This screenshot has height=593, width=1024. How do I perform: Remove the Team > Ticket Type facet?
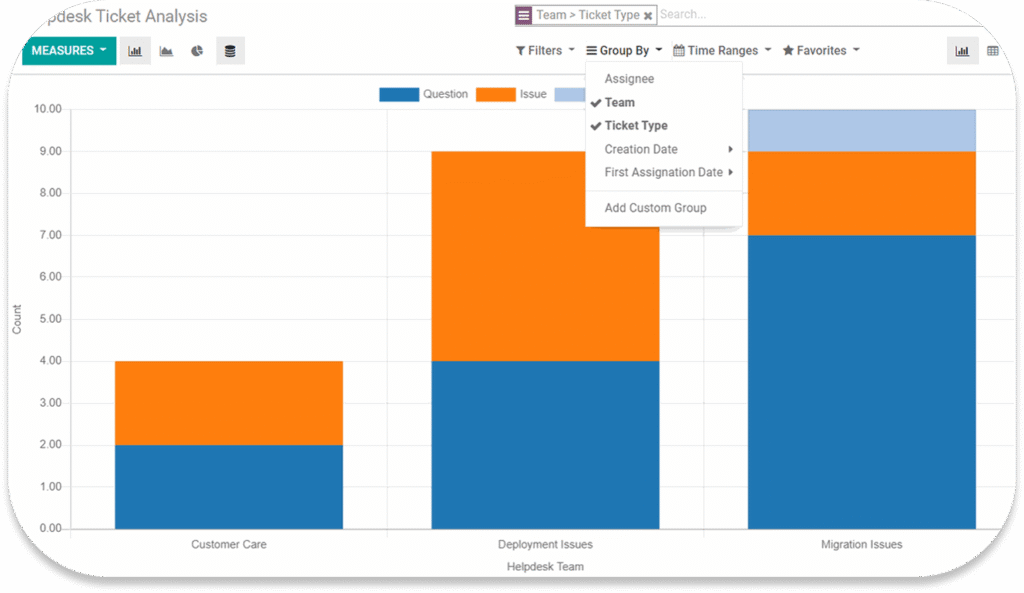[648, 16]
